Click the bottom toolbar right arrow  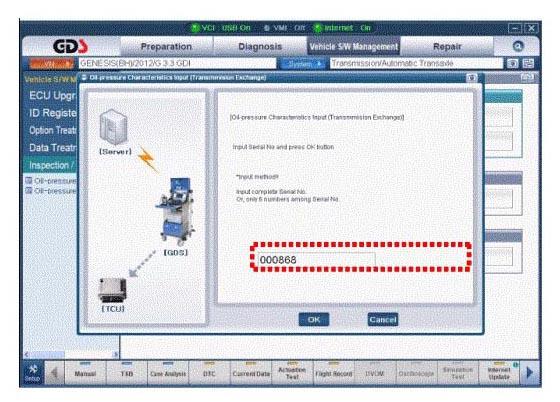pyautogui.click(x=530, y=372)
